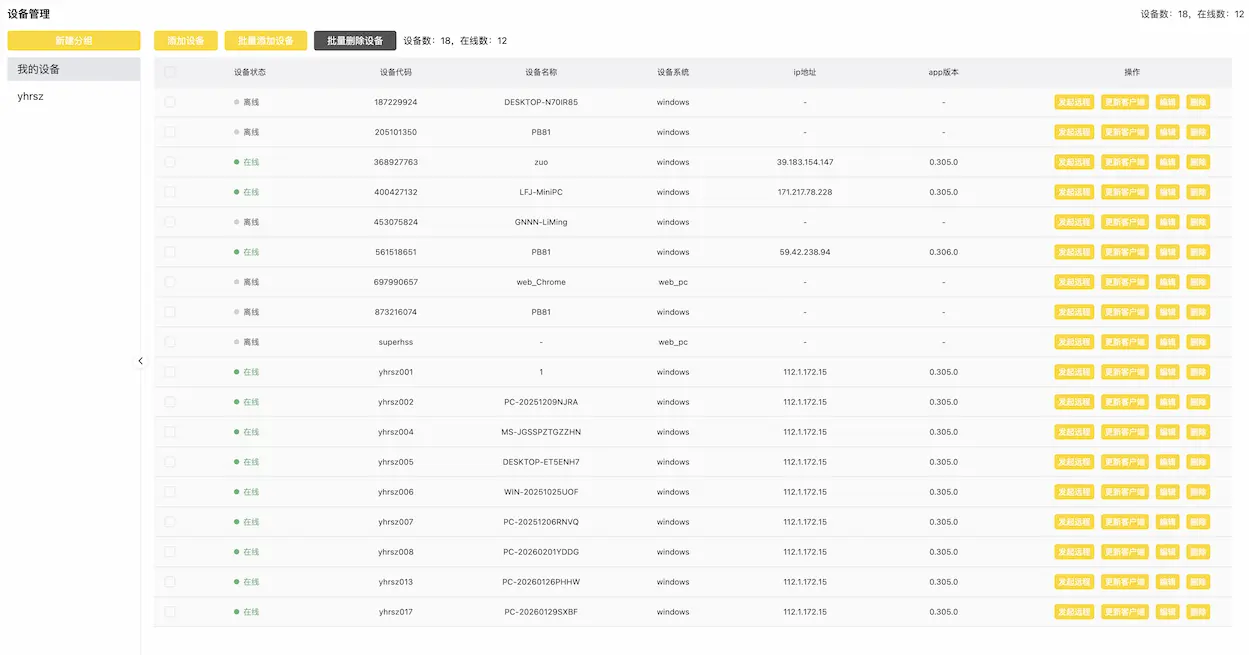Launch 发起远程 for yhrsz017
The image size is (1249, 655).
pos(1074,612)
